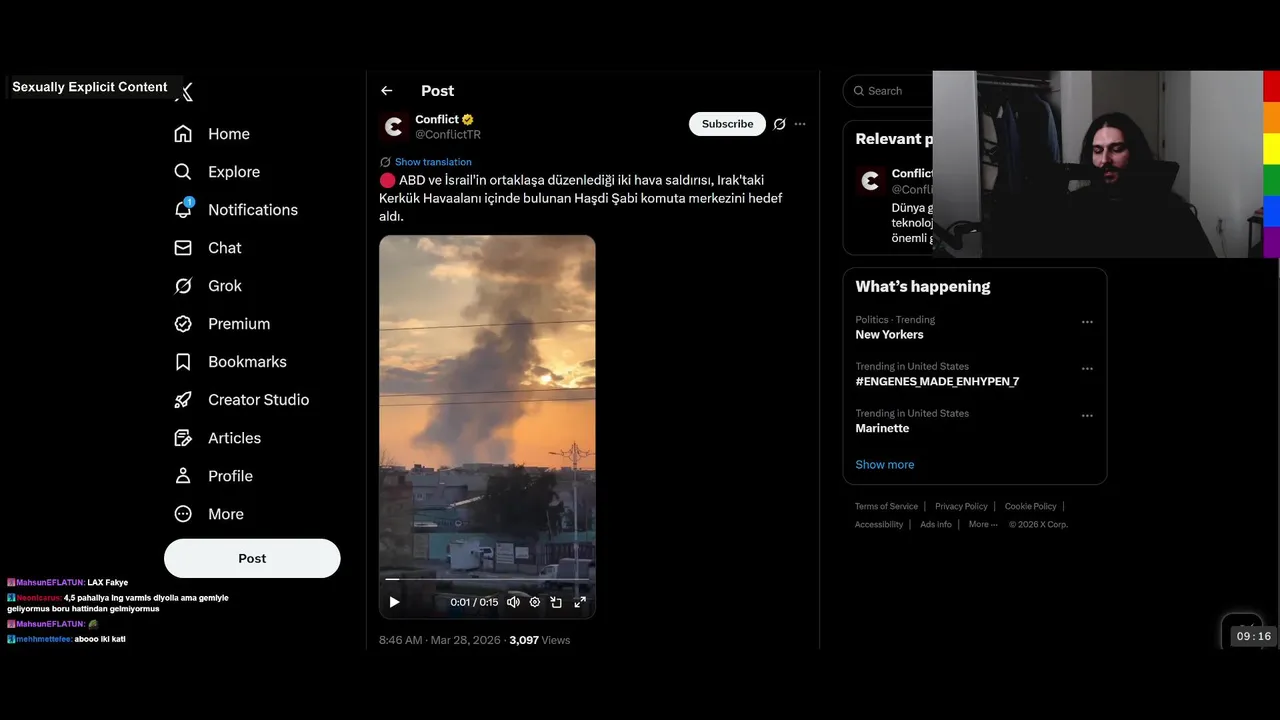Click the white Post button
1280x720 pixels.
[x=252, y=558]
